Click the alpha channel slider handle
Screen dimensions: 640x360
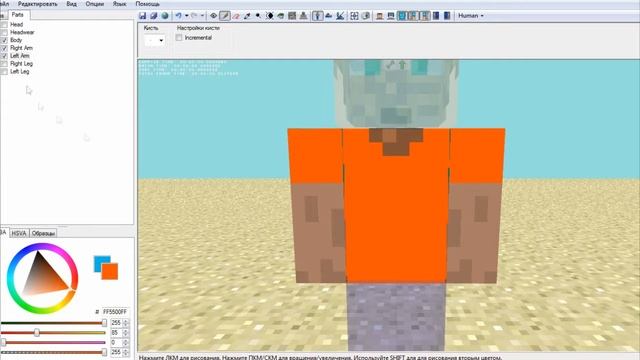tap(104, 352)
